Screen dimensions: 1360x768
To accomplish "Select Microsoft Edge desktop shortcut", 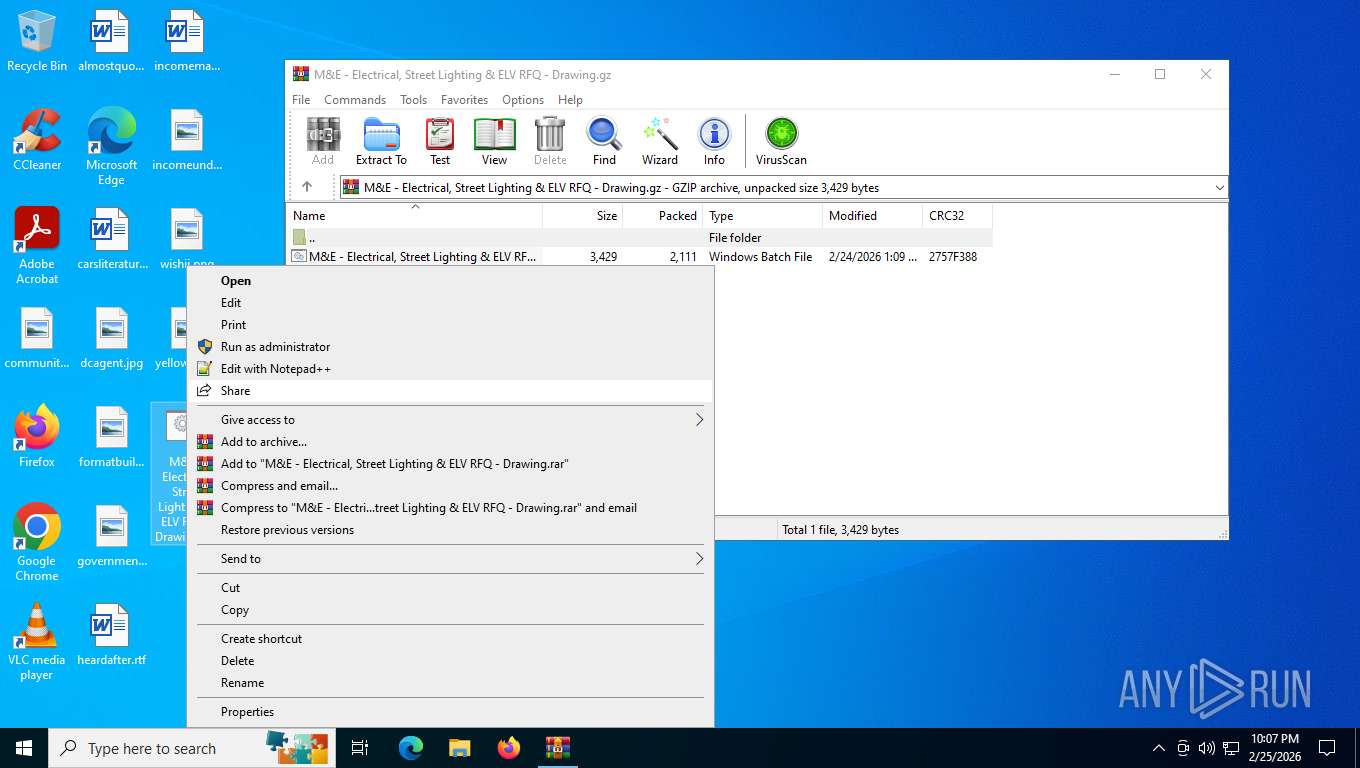I will (111, 147).
